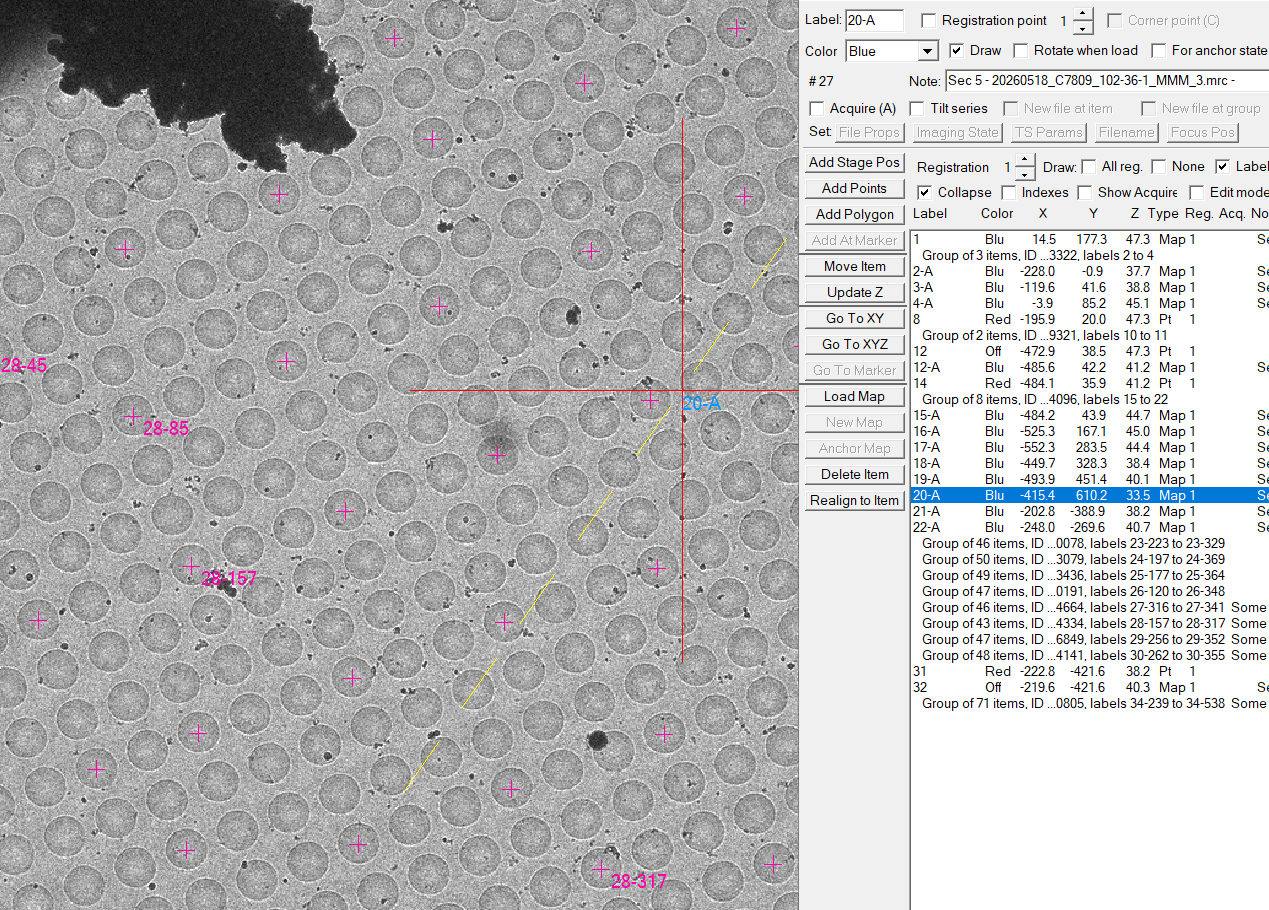Select the 19-A map row
Viewport: 1269px width, 910px height.
coord(1090,479)
